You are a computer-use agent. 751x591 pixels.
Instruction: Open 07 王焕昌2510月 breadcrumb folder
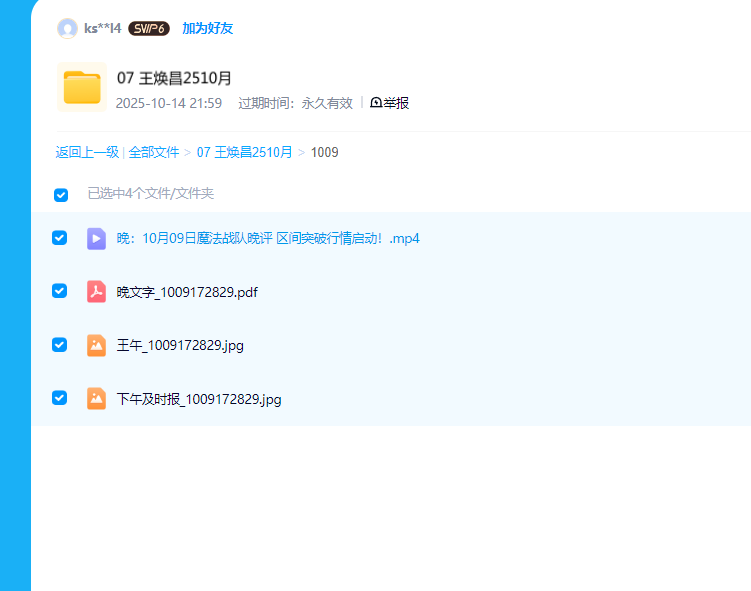244,152
